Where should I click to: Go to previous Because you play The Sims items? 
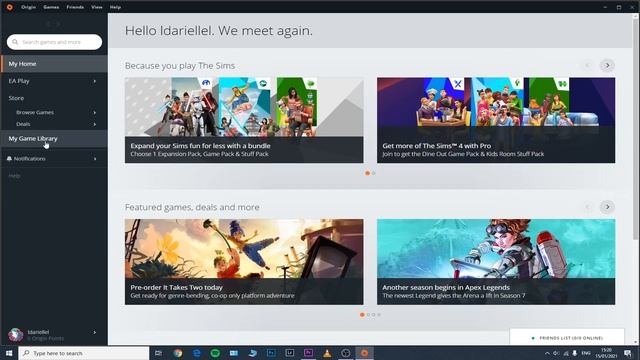(x=587, y=65)
